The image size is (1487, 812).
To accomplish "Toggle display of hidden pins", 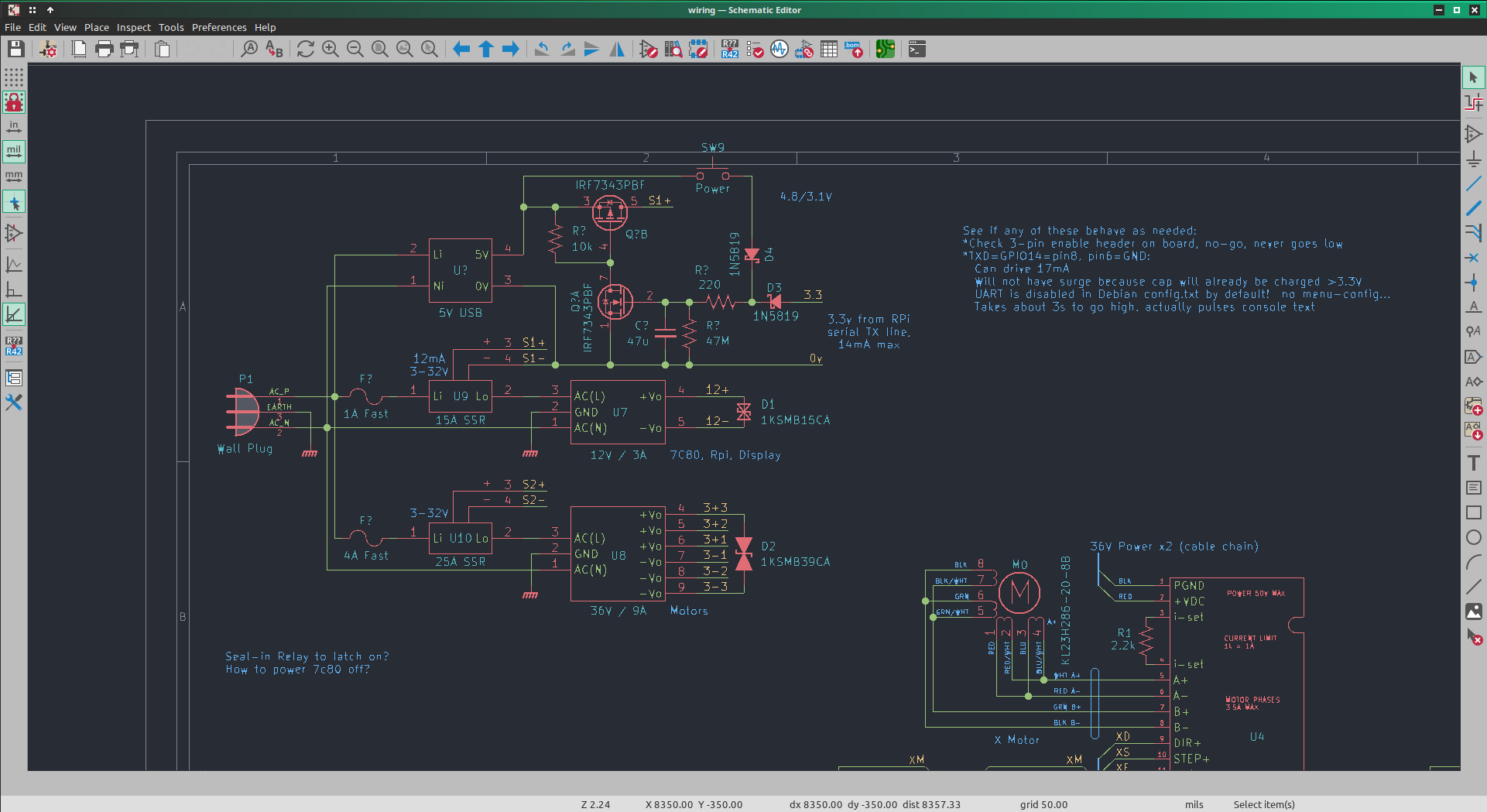I will (14, 233).
